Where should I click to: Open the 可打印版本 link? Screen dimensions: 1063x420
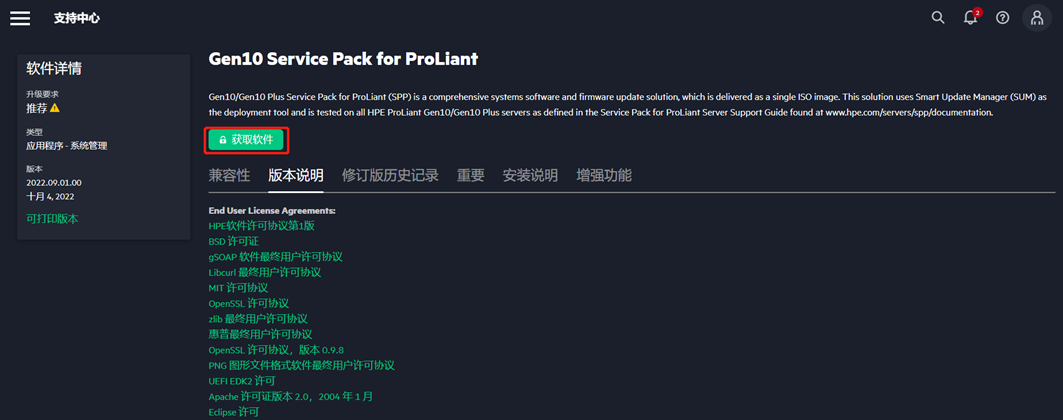coord(52,219)
